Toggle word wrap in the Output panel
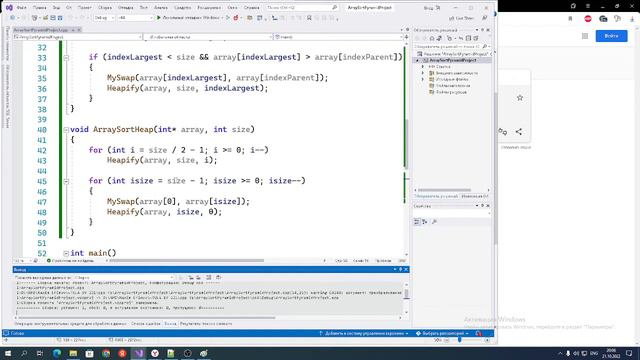This screenshot has width=640, height=360. point(218,278)
